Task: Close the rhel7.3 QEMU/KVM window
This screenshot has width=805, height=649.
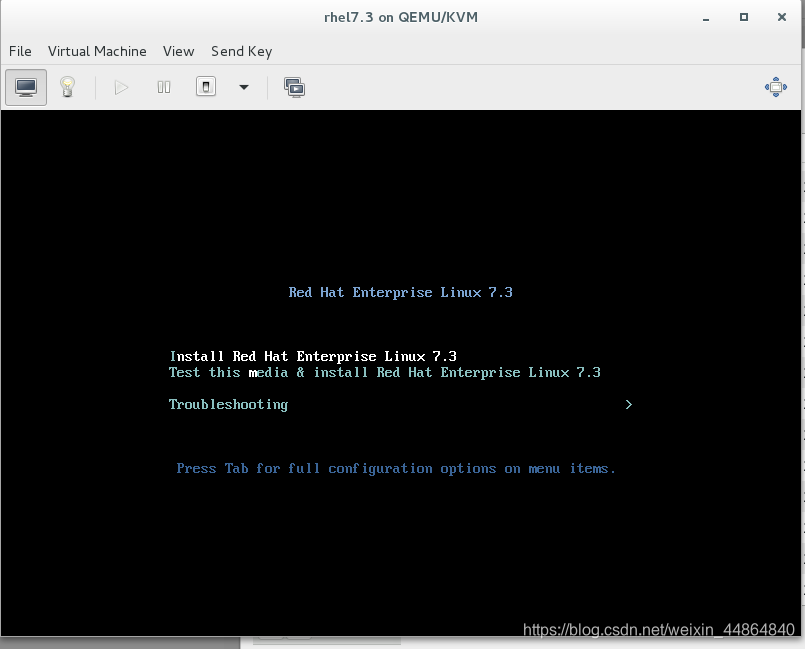Action: [782, 17]
